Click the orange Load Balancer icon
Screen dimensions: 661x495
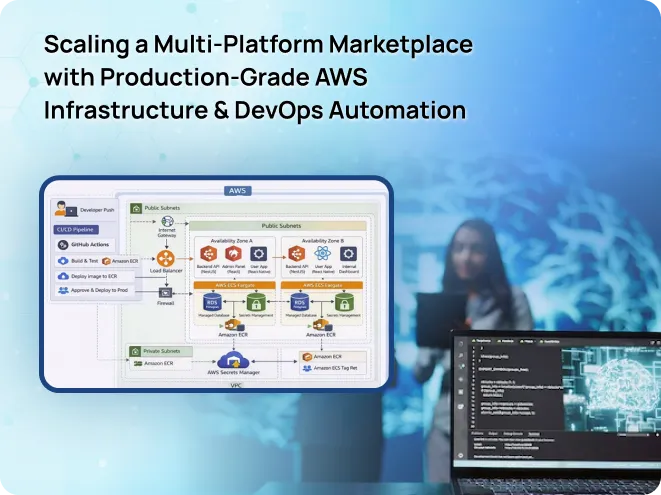[x=166, y=258]
